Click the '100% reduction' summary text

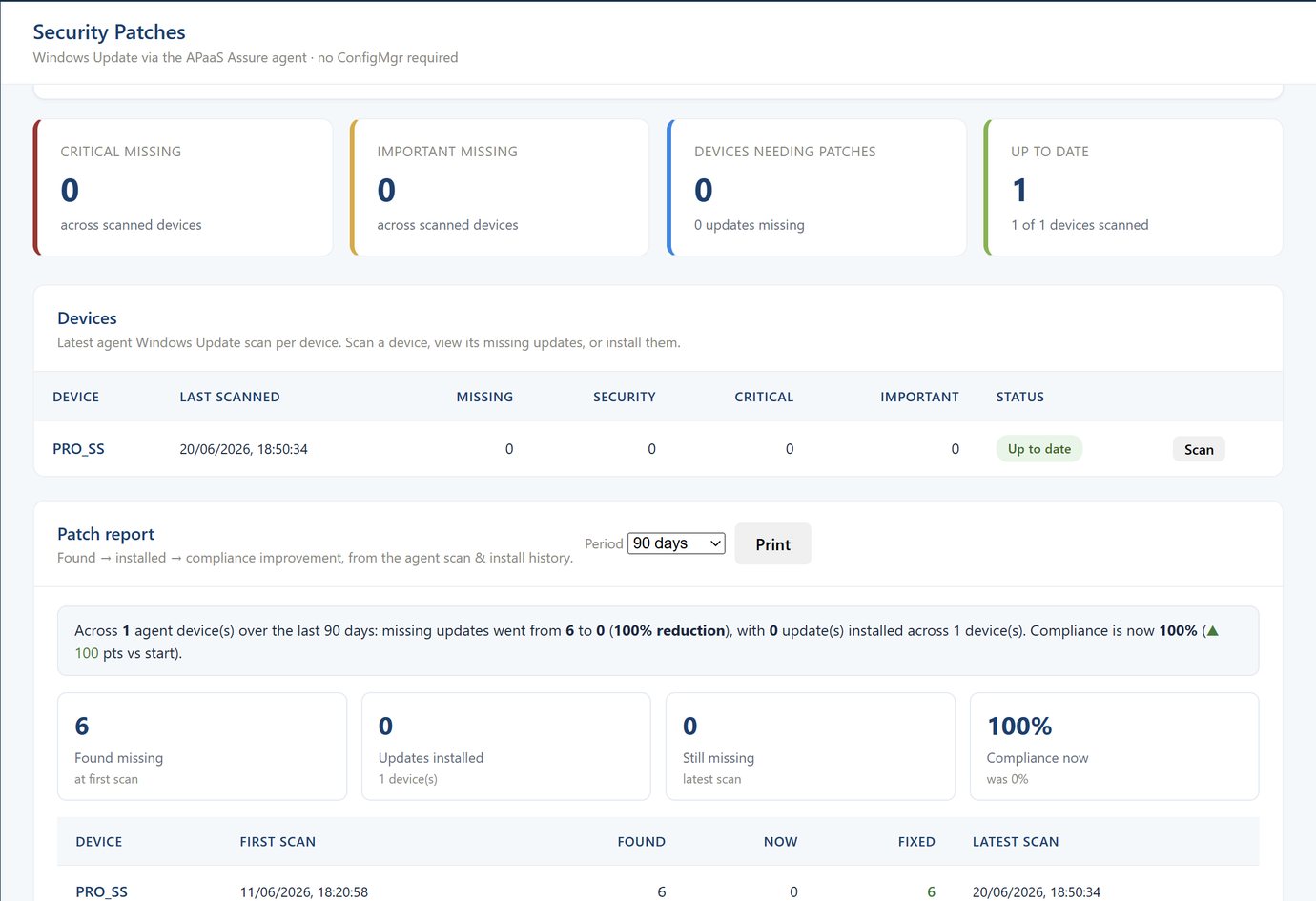click(x=669, y=630)
